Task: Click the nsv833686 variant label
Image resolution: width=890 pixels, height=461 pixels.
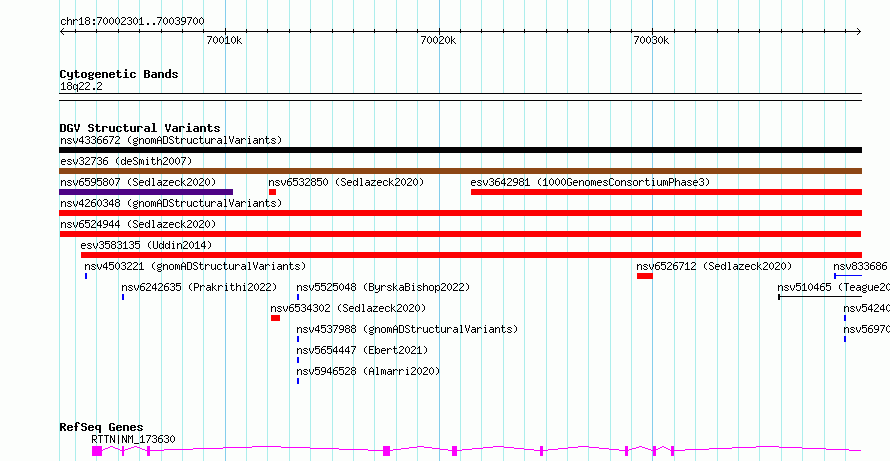Action: (x=860, y=266)
